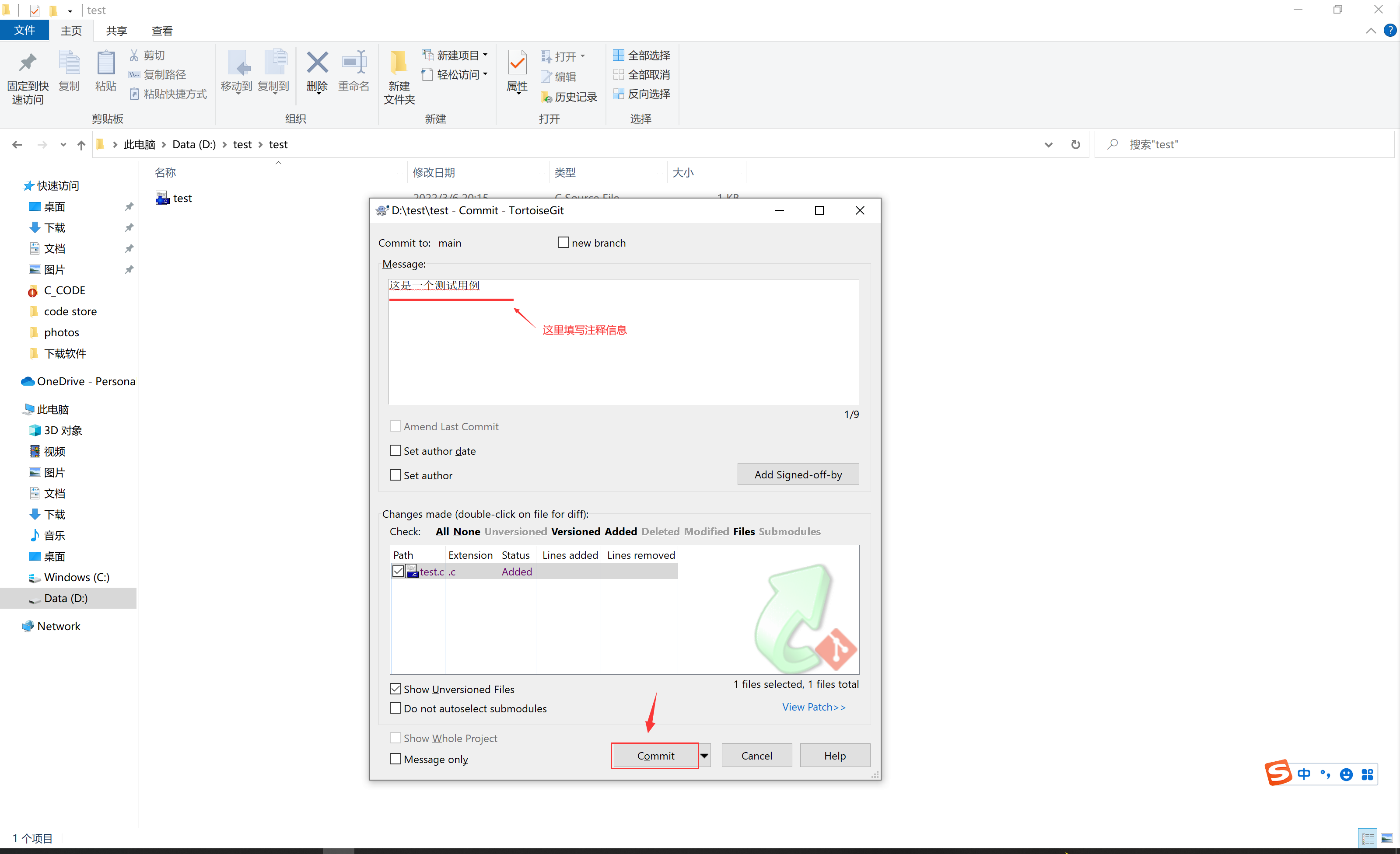Click the 'Added' file status filter icon
The width and height of the screenshot is (1400, 854).
point(622,530)
